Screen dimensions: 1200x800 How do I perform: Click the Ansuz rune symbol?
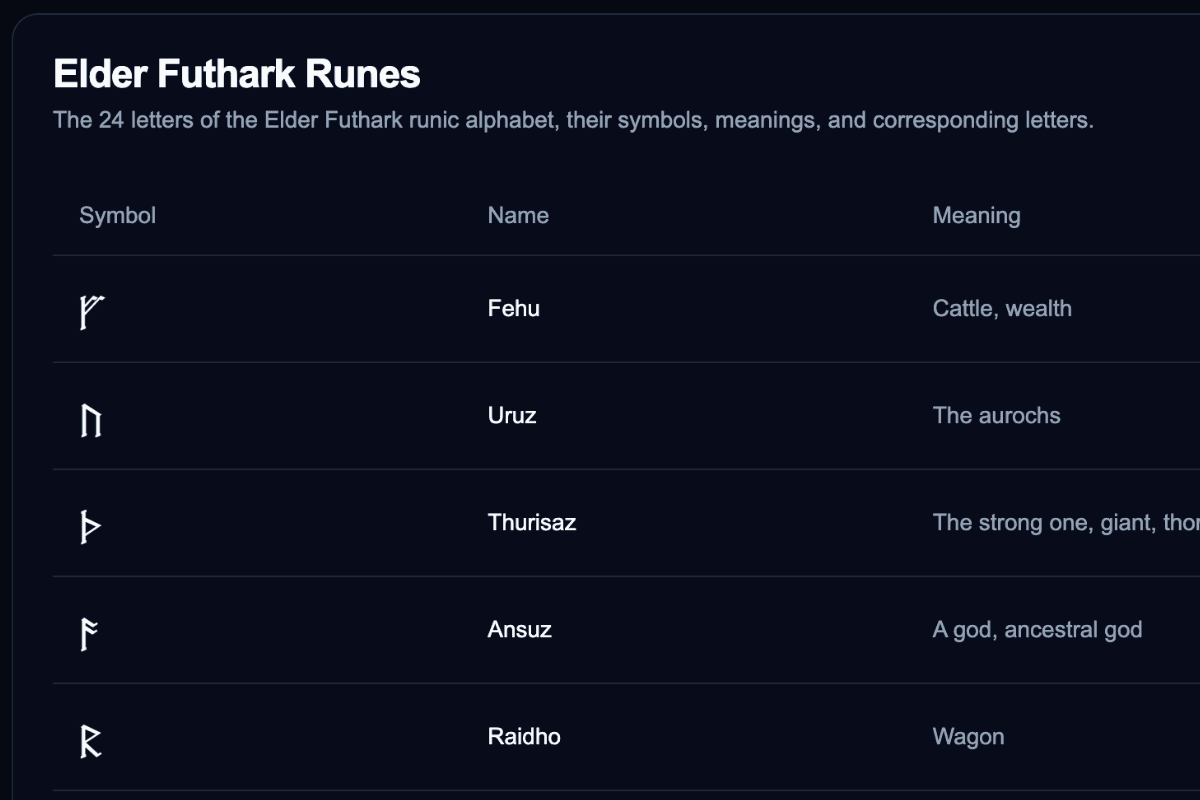(89, 632)
